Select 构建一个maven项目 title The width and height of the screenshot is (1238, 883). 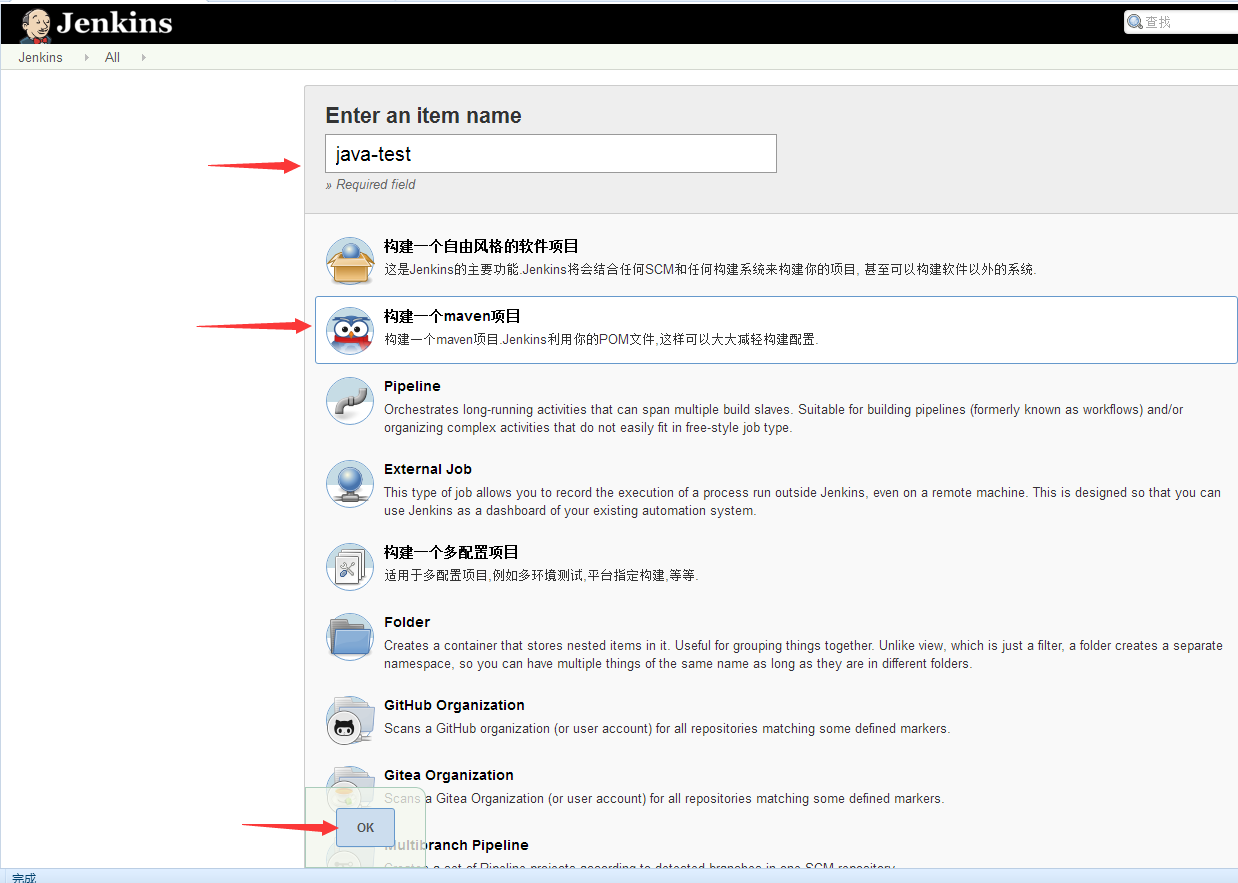pyautogui.click(x=452, y=316)
